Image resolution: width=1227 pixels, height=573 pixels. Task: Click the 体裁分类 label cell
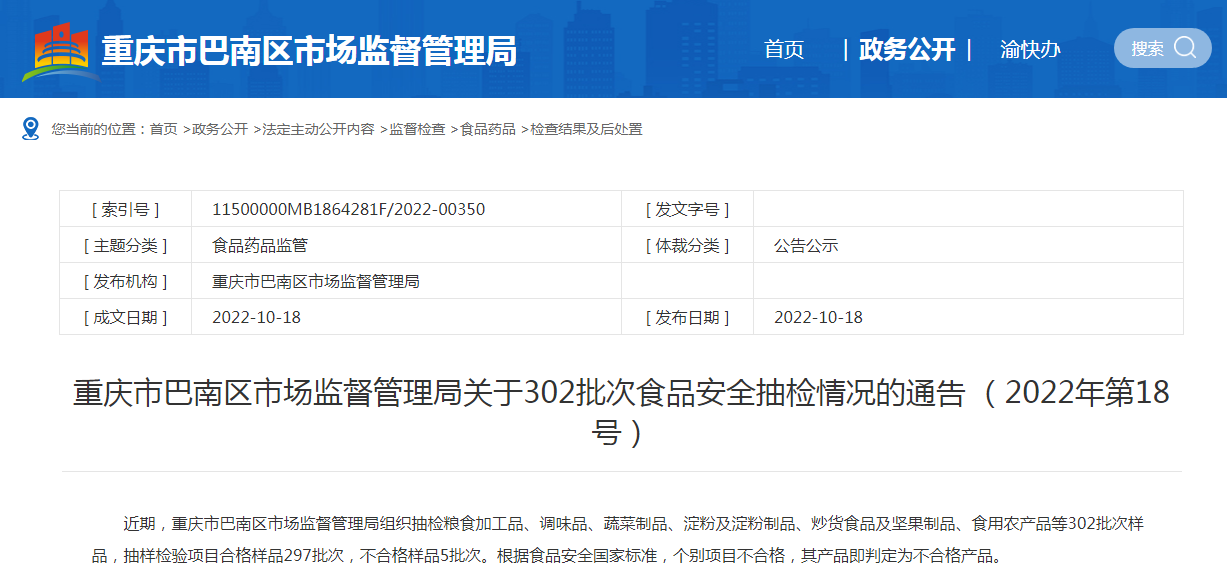point(688,245)
